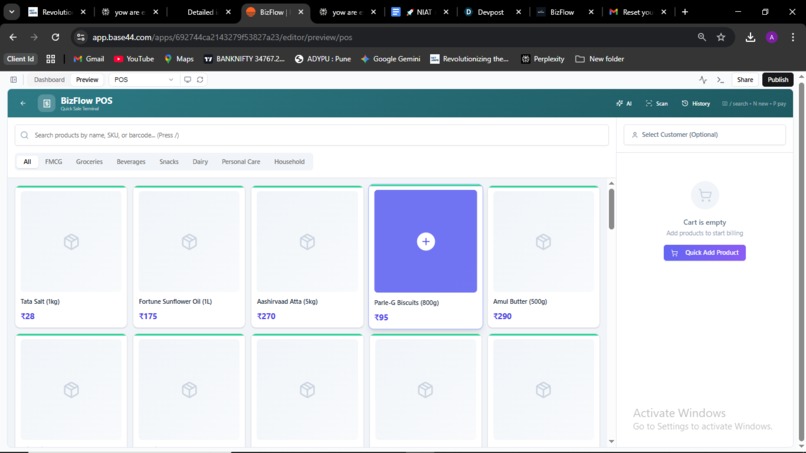Click the zoom magnifier in address bar
This screenshot has width=806, height=453.
702,37
